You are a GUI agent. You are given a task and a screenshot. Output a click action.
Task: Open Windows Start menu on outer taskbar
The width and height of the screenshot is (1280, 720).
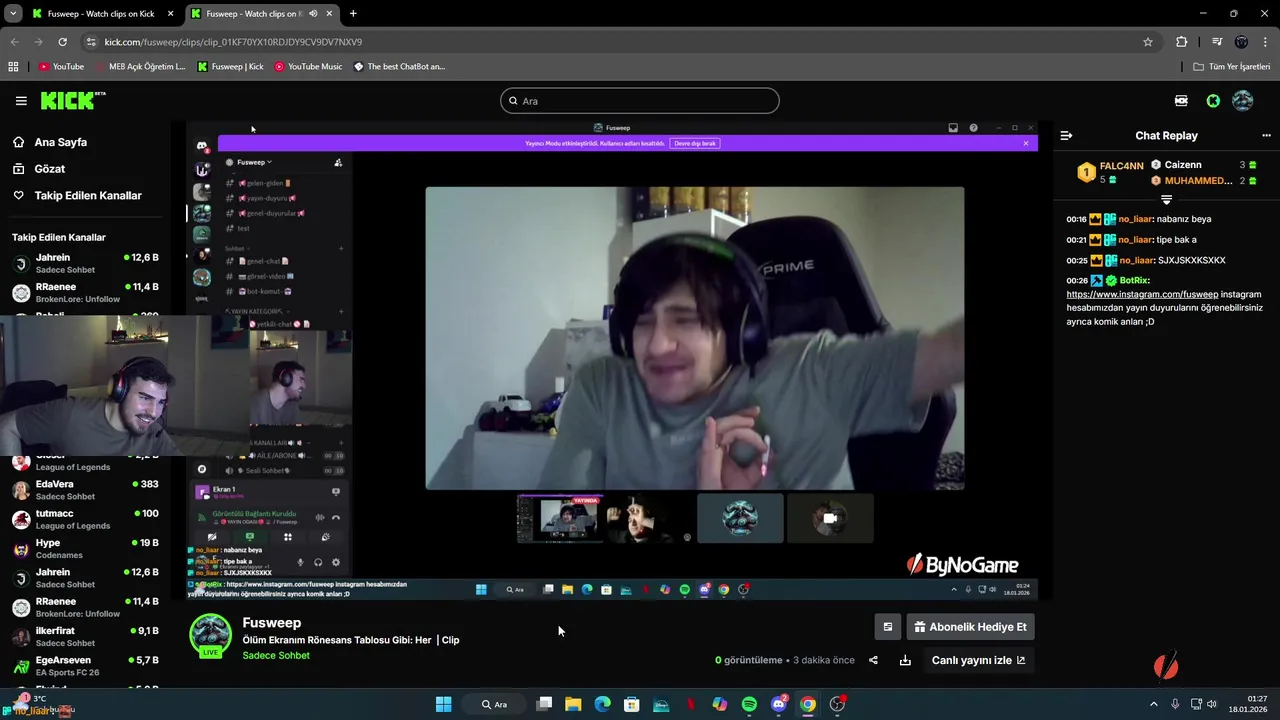[443, 704]
